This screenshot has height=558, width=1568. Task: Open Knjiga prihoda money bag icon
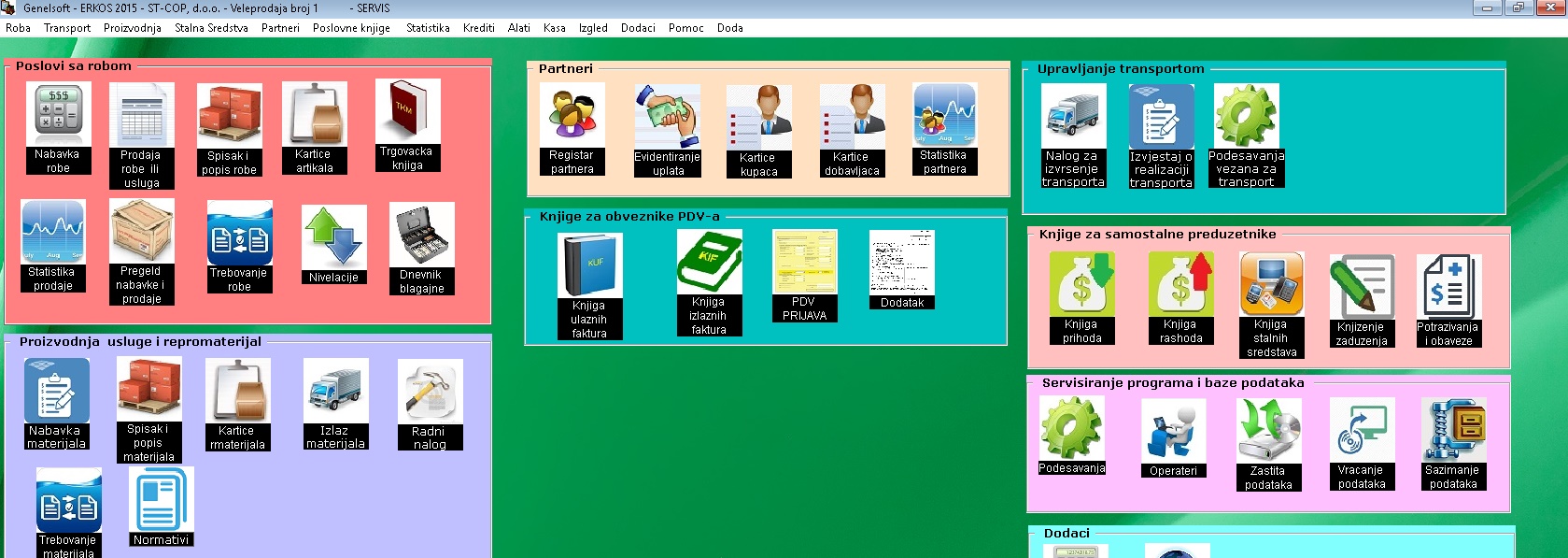pos(1081,285)
